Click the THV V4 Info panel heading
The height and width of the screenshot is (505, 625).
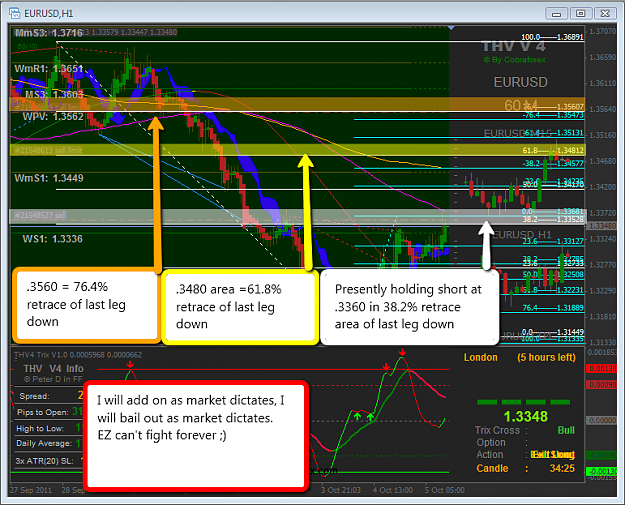pos(53,369)
